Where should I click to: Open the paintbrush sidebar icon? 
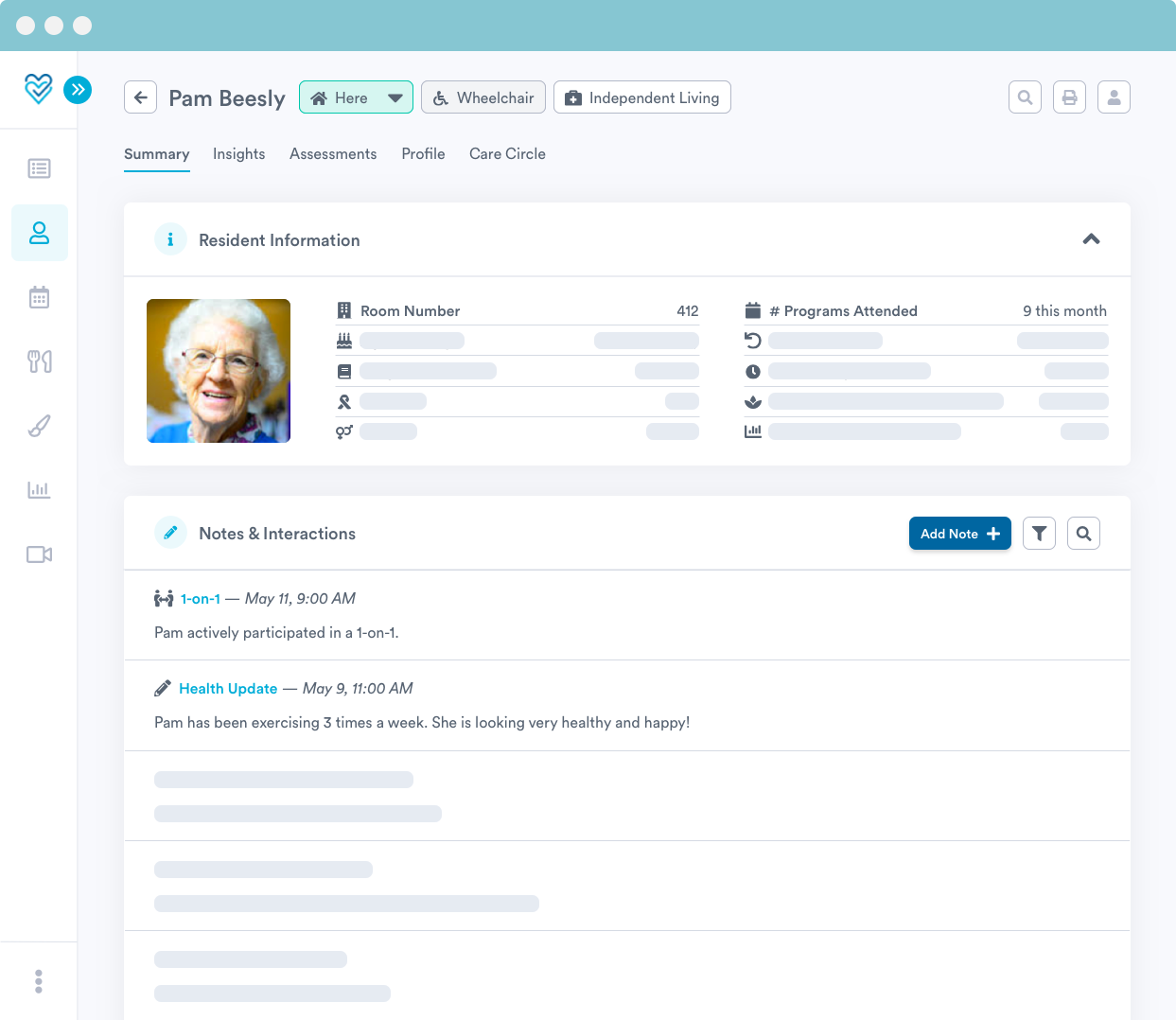point(39,426)
